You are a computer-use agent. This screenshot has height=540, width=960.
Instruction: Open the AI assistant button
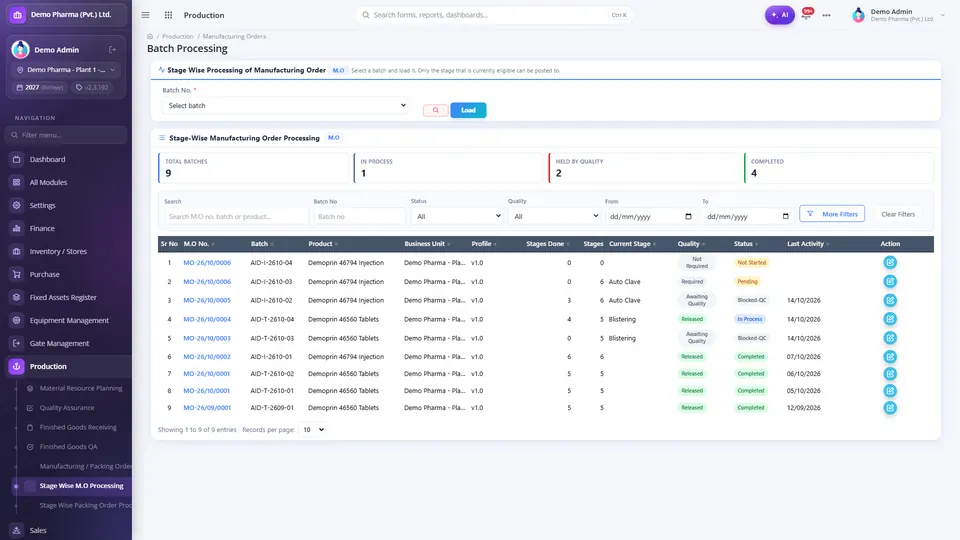(779, 15)
